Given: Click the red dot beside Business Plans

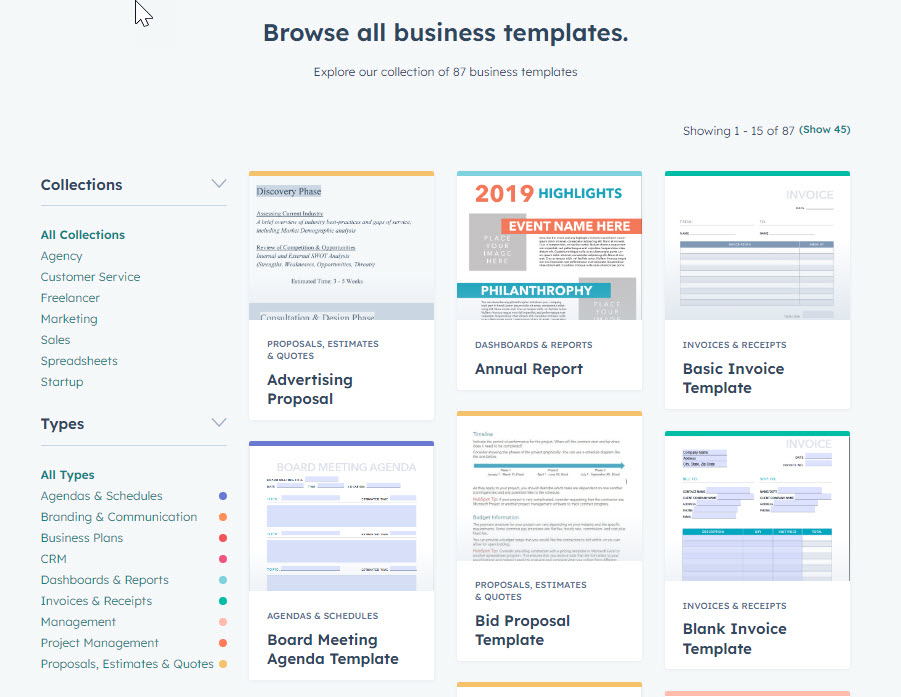Looking at the screenshot, I should (x=222, y=538).
